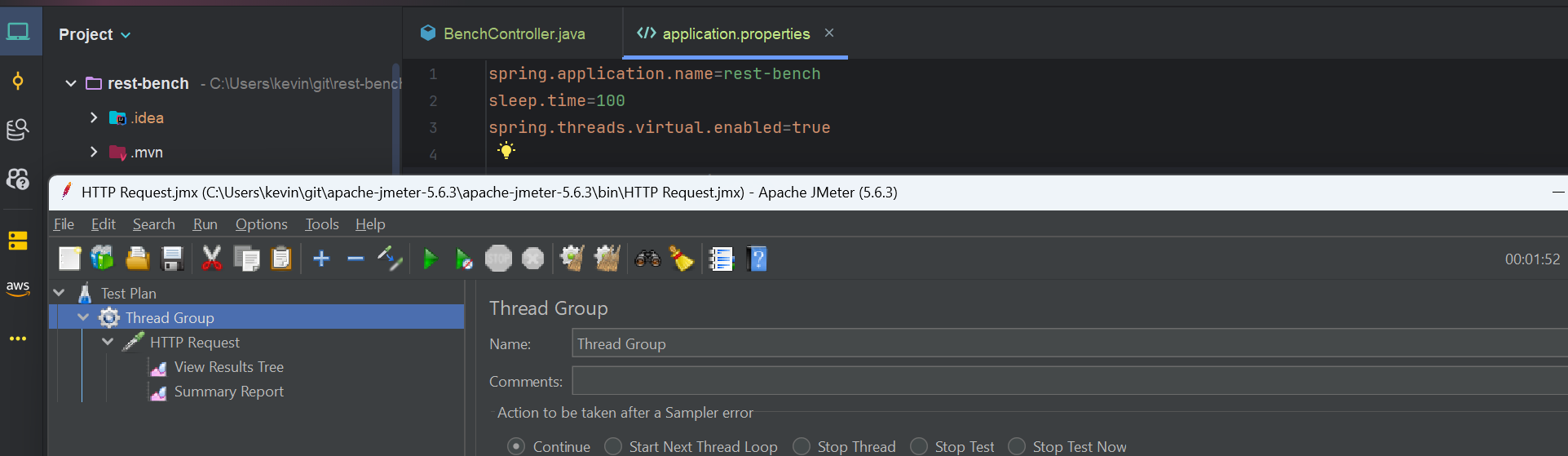Screen dimensions: 1568x456
Task: Select Stop Test Now radio button
Action: click(1017, 446)
